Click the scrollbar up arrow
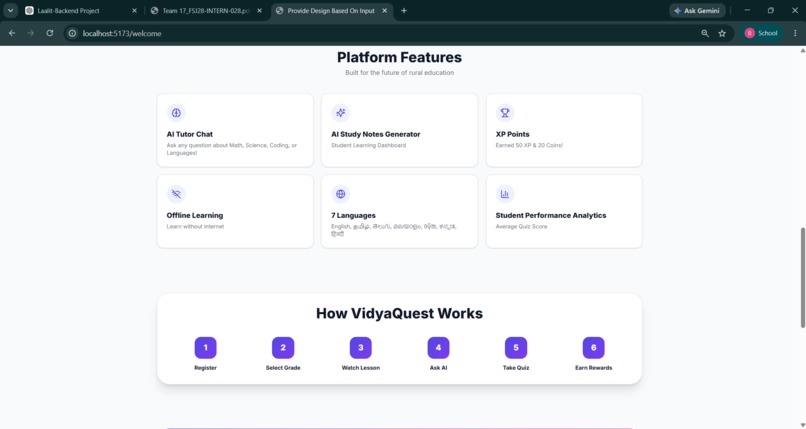806x429 pixels. click(802, 50)
